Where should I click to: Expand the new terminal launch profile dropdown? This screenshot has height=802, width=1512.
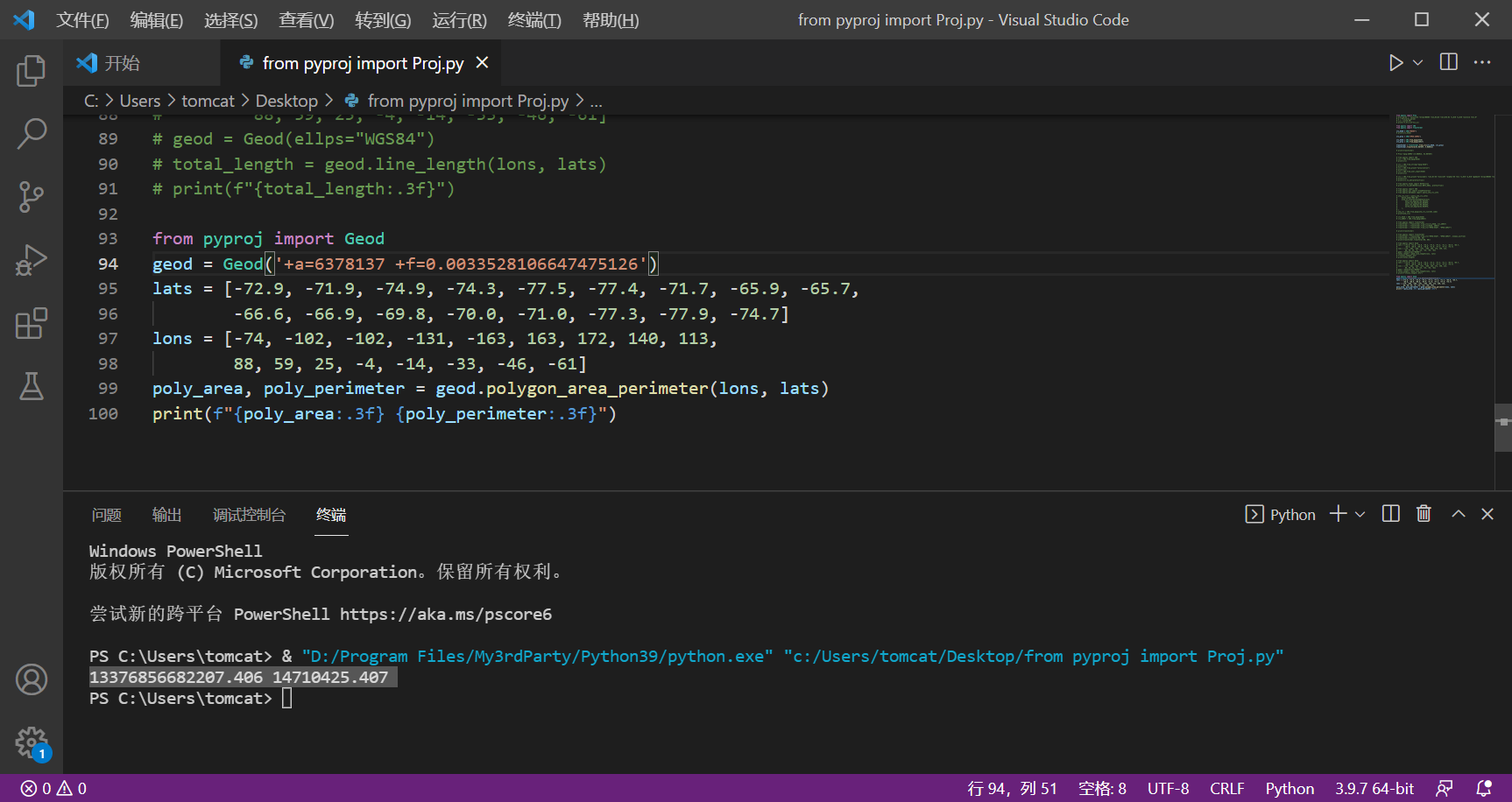[x=1360, y=515]
